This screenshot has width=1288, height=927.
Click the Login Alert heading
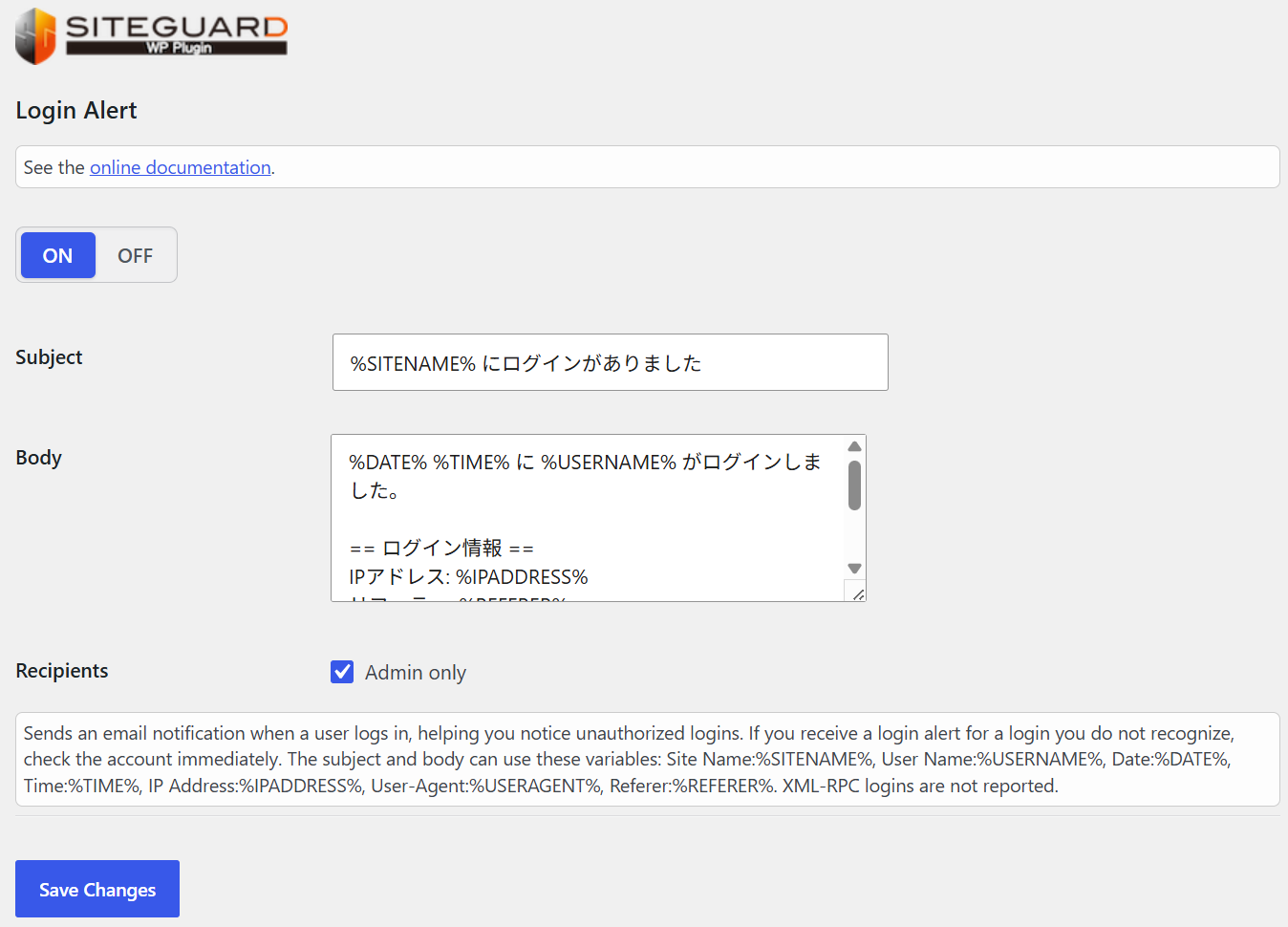pyautogui.click(x=76, y=111)
